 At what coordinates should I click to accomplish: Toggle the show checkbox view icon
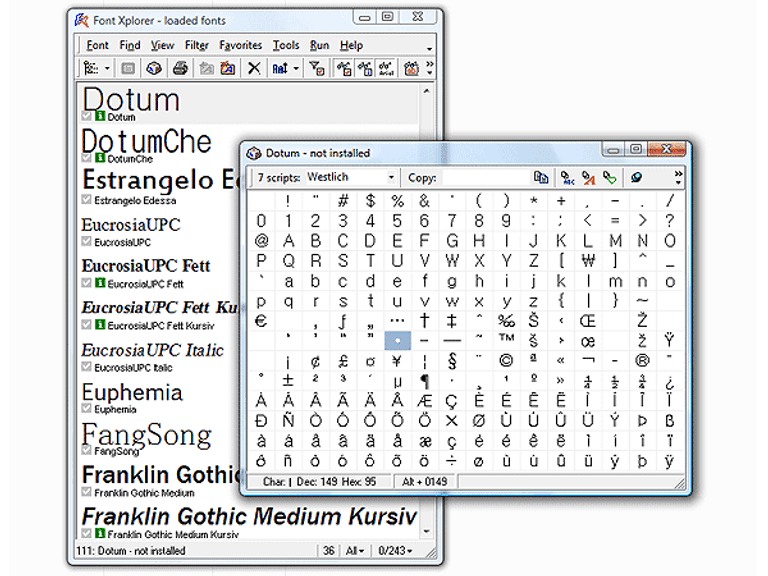[x=344, y=68]
